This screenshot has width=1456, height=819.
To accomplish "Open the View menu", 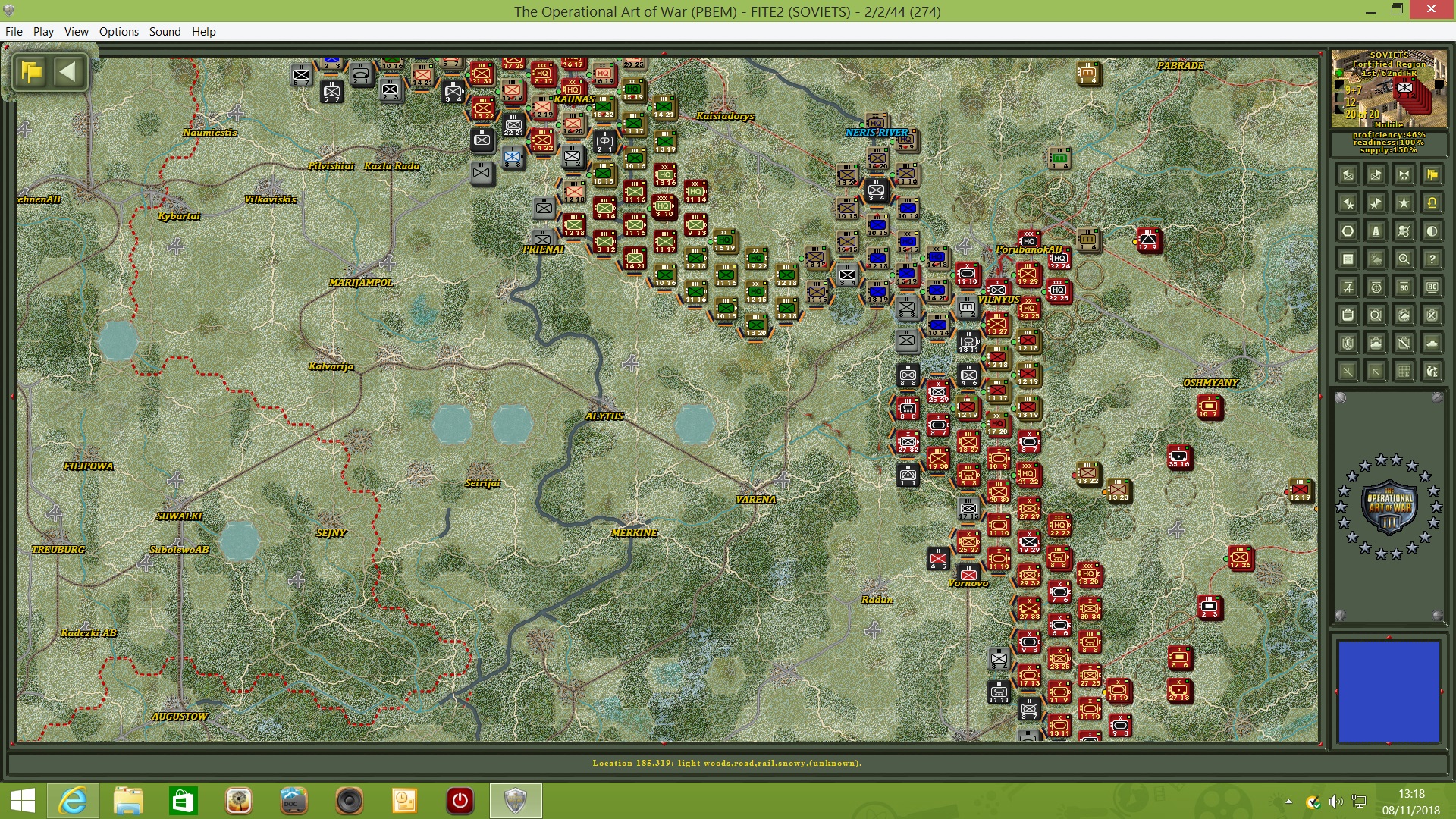I will (x=77, y=32).
